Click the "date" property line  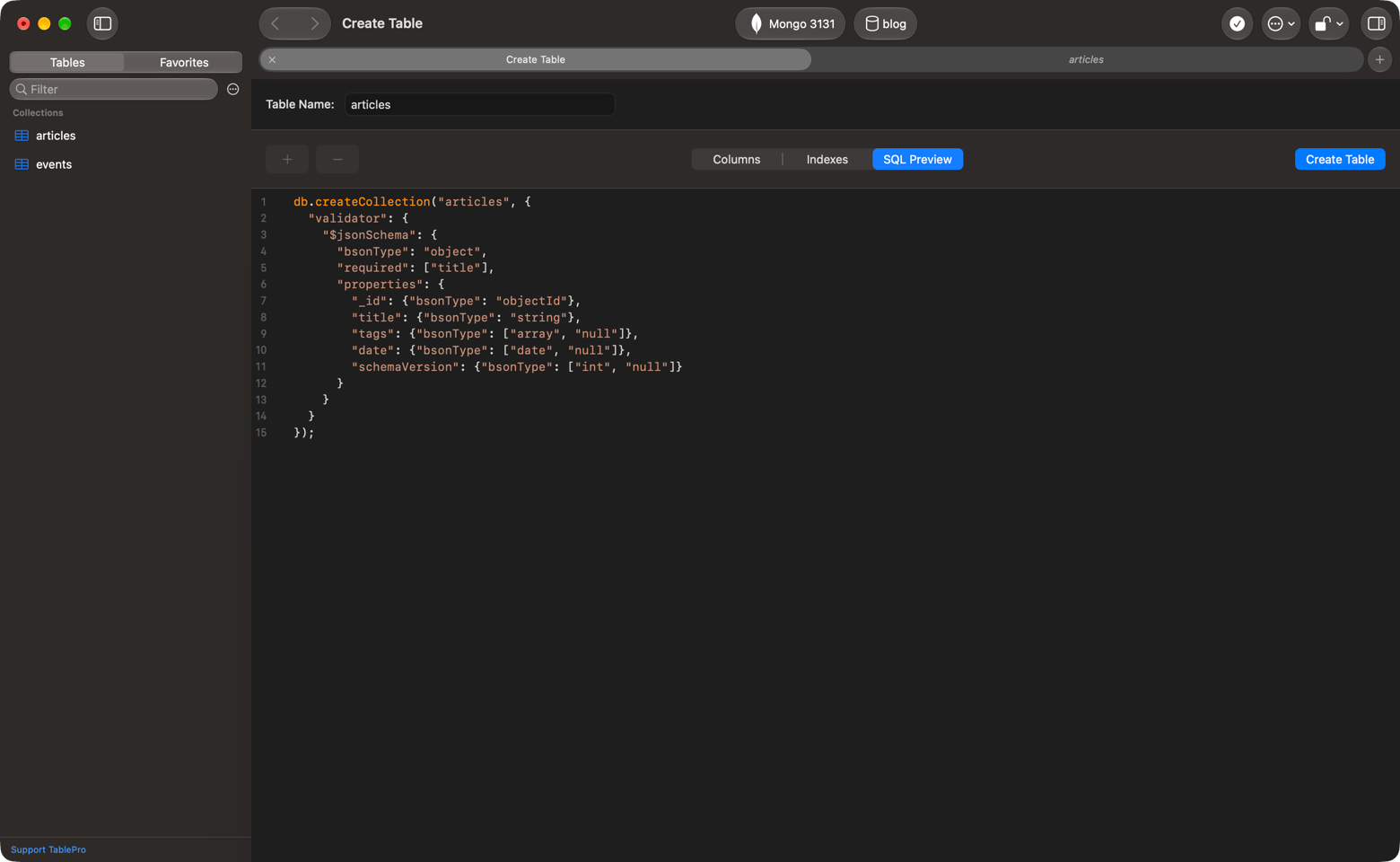pyautogui.click(x=491, y=350)
